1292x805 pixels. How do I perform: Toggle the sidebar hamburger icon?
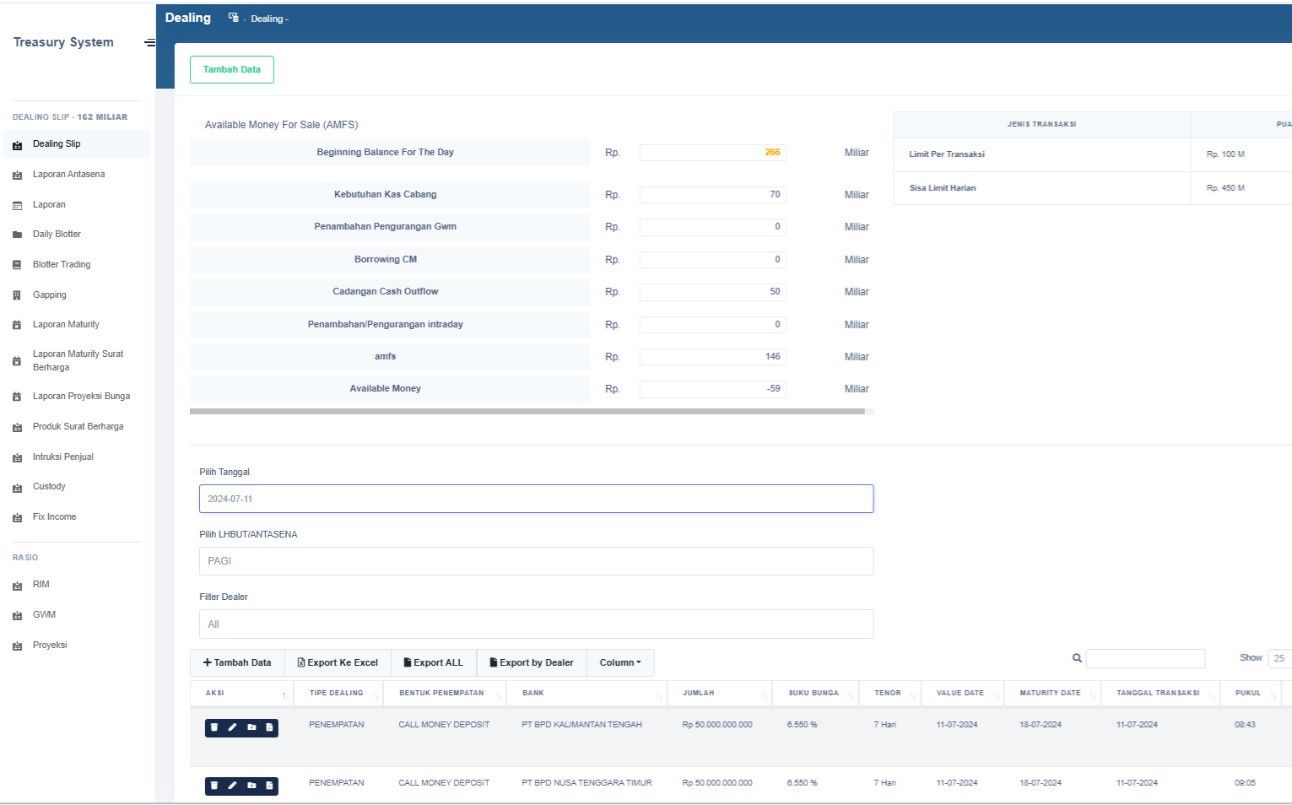pos(150,43)
